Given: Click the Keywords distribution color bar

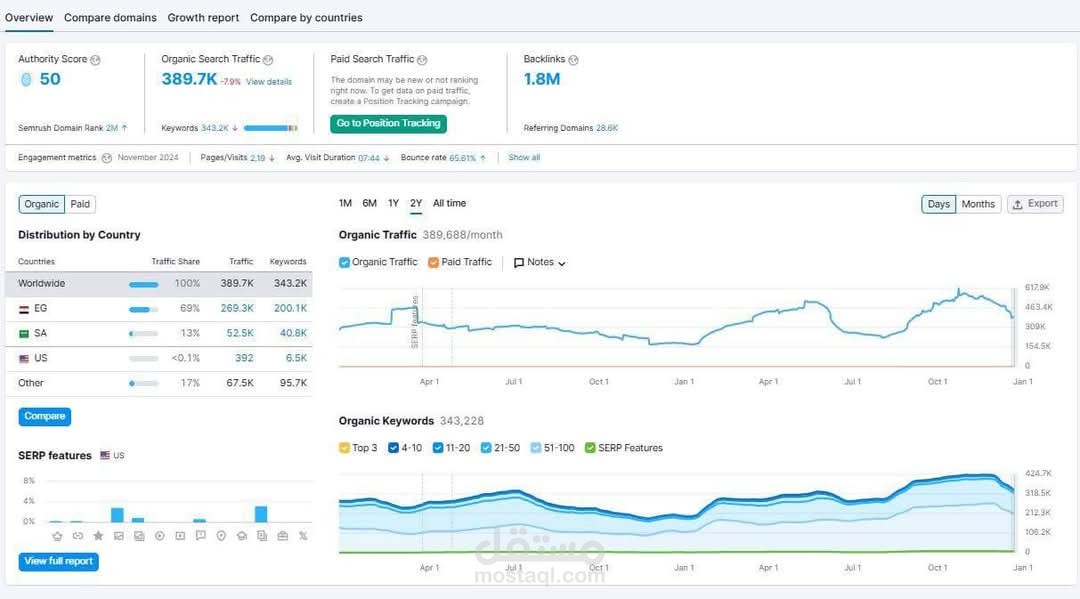Looking at the screenshot, I should [x=270, y=128].
